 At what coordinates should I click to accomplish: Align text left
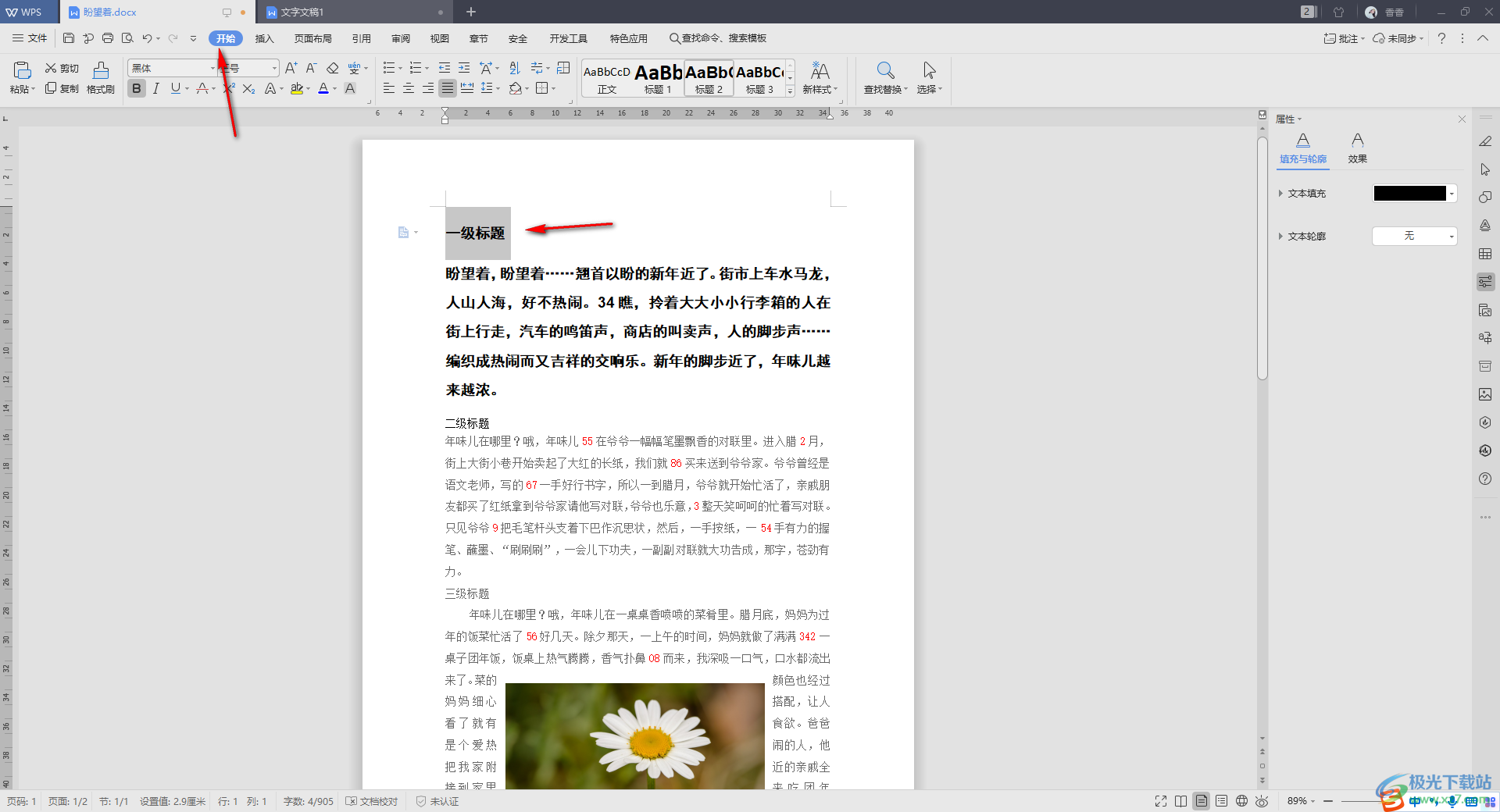tap(389, 89)
